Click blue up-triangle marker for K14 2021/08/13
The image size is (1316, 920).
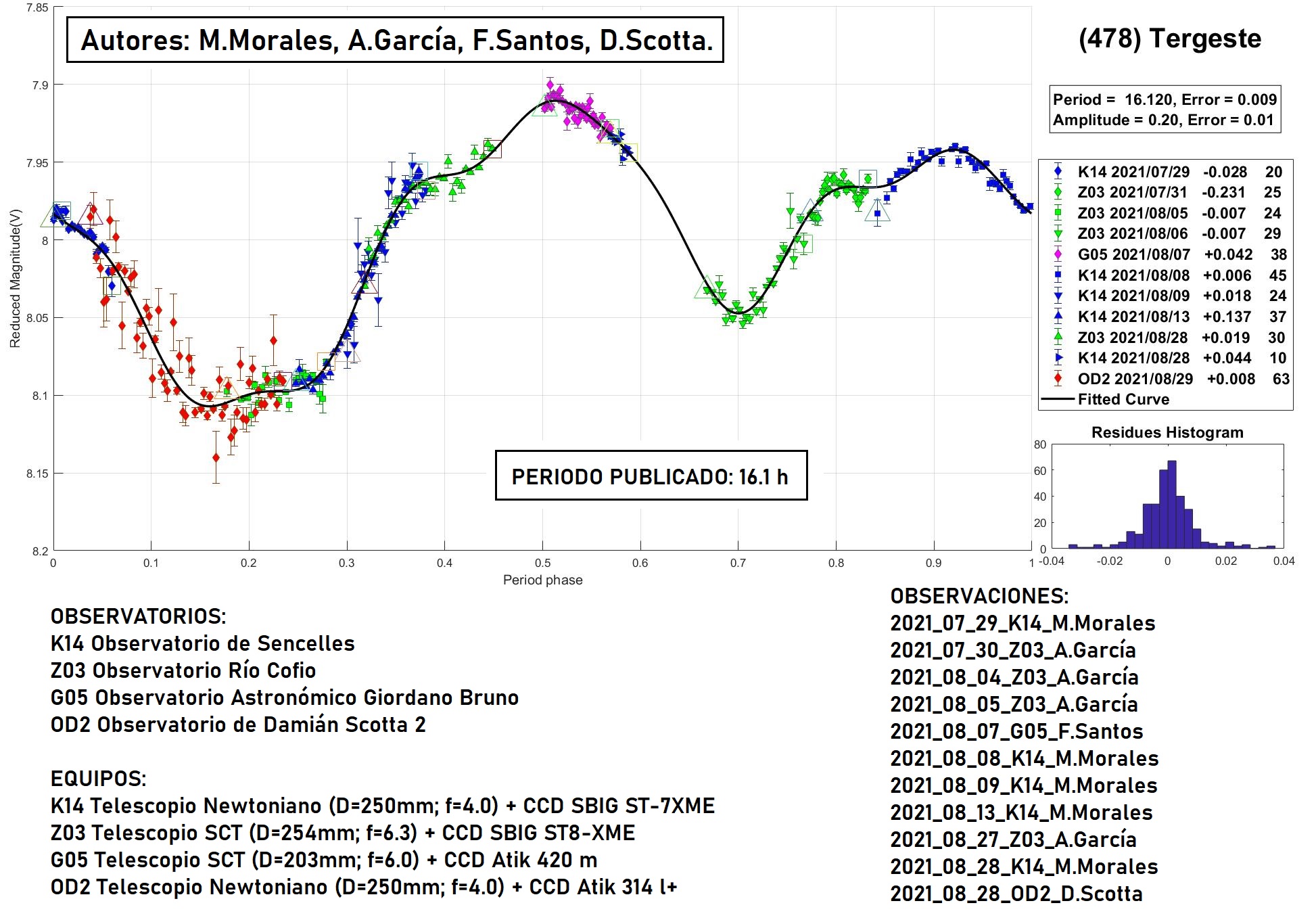click(x=1058, y=316)
